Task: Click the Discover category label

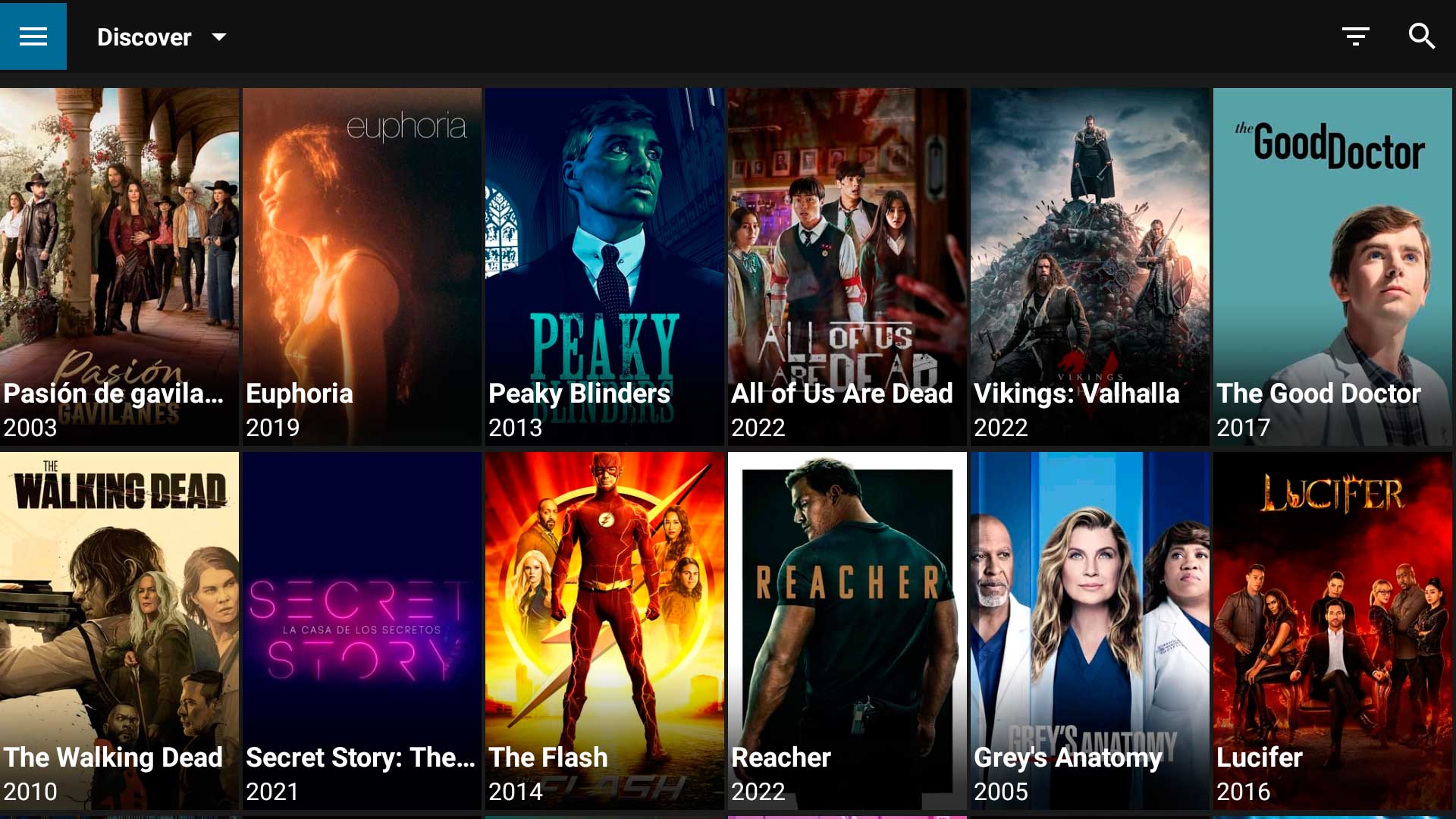Action: (144, 36)
